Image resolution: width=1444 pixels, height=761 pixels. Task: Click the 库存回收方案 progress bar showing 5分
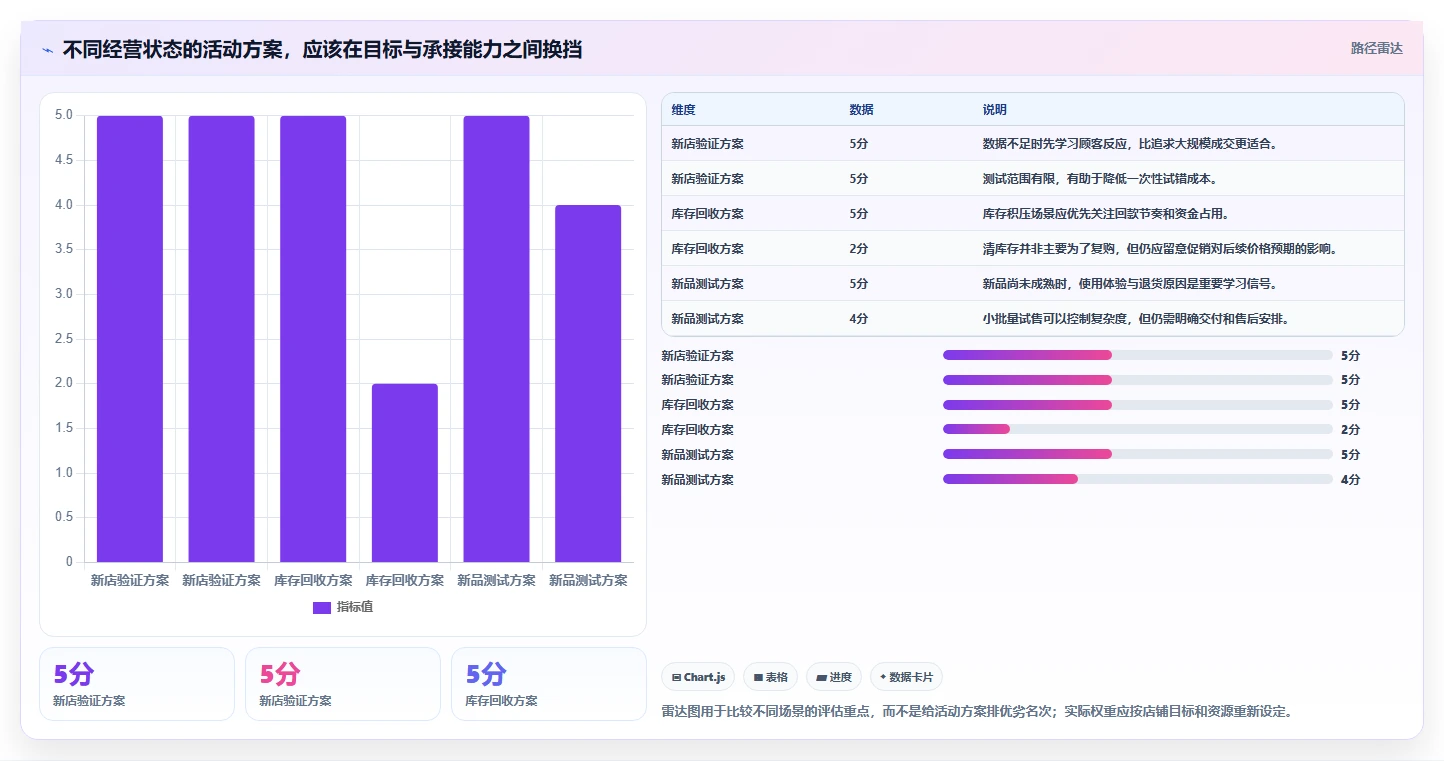tap(1138, 405)
